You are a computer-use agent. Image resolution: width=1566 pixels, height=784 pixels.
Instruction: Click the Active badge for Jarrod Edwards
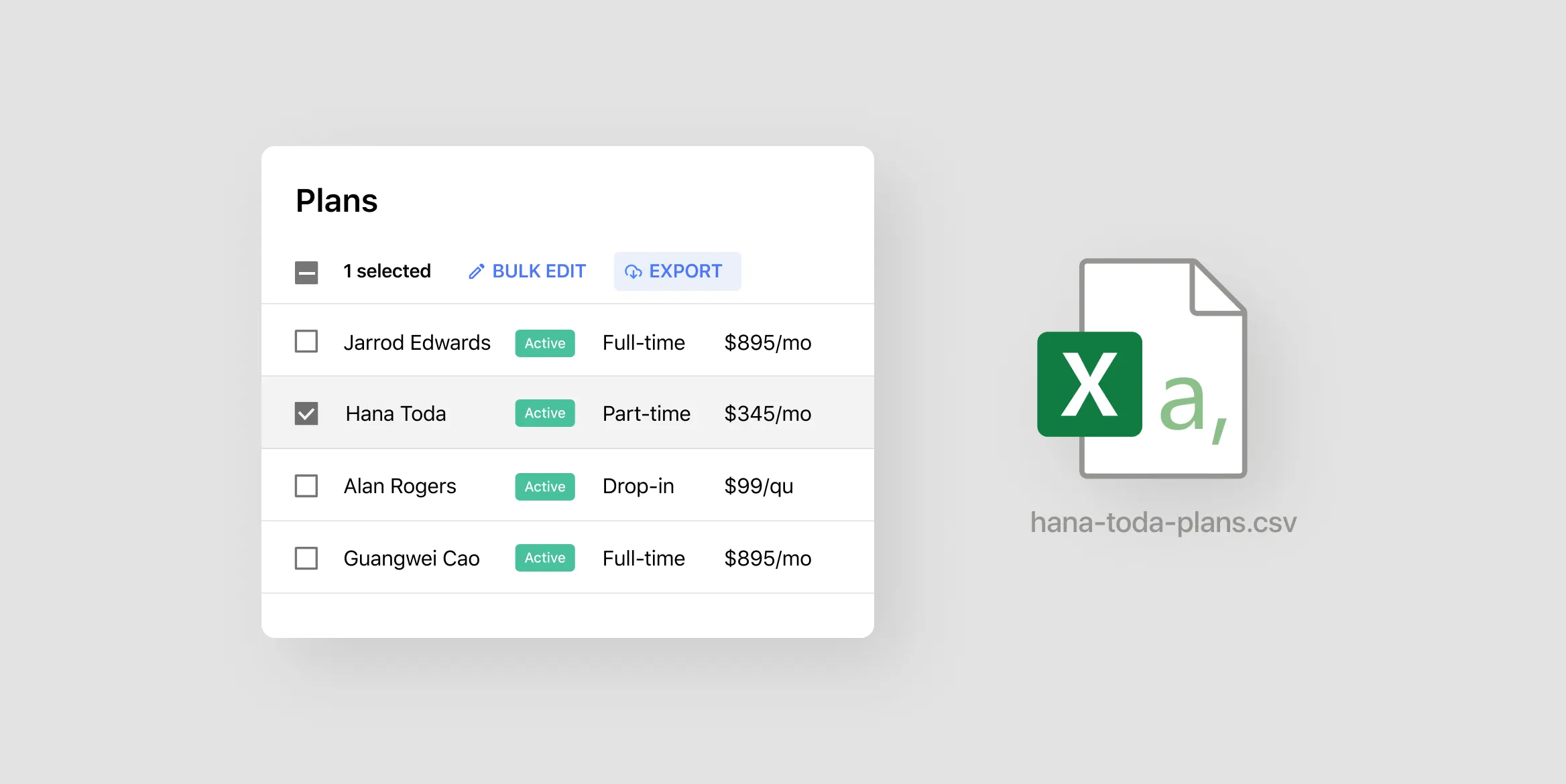545,343
